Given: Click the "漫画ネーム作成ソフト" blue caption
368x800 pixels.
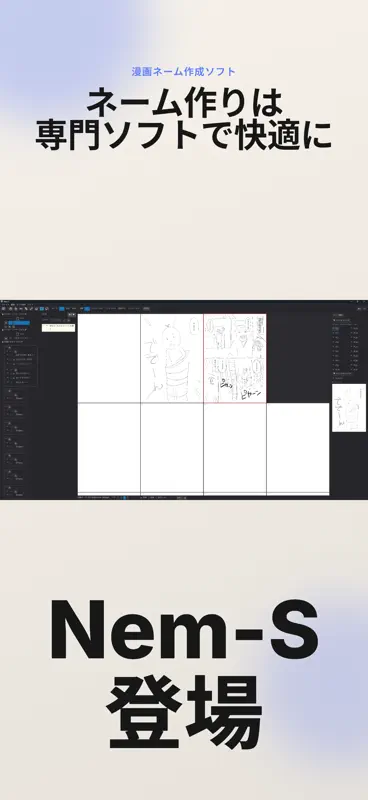Looking at the screenshot, I should [x=184, y=71].
